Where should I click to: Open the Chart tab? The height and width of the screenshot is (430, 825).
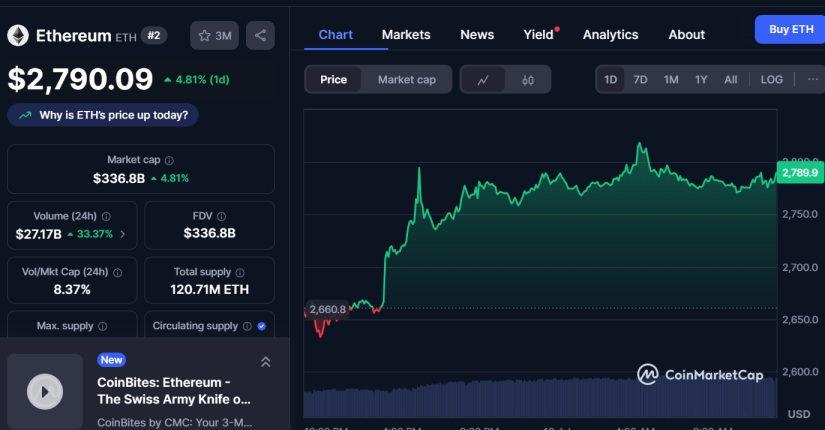pos(336,35)
